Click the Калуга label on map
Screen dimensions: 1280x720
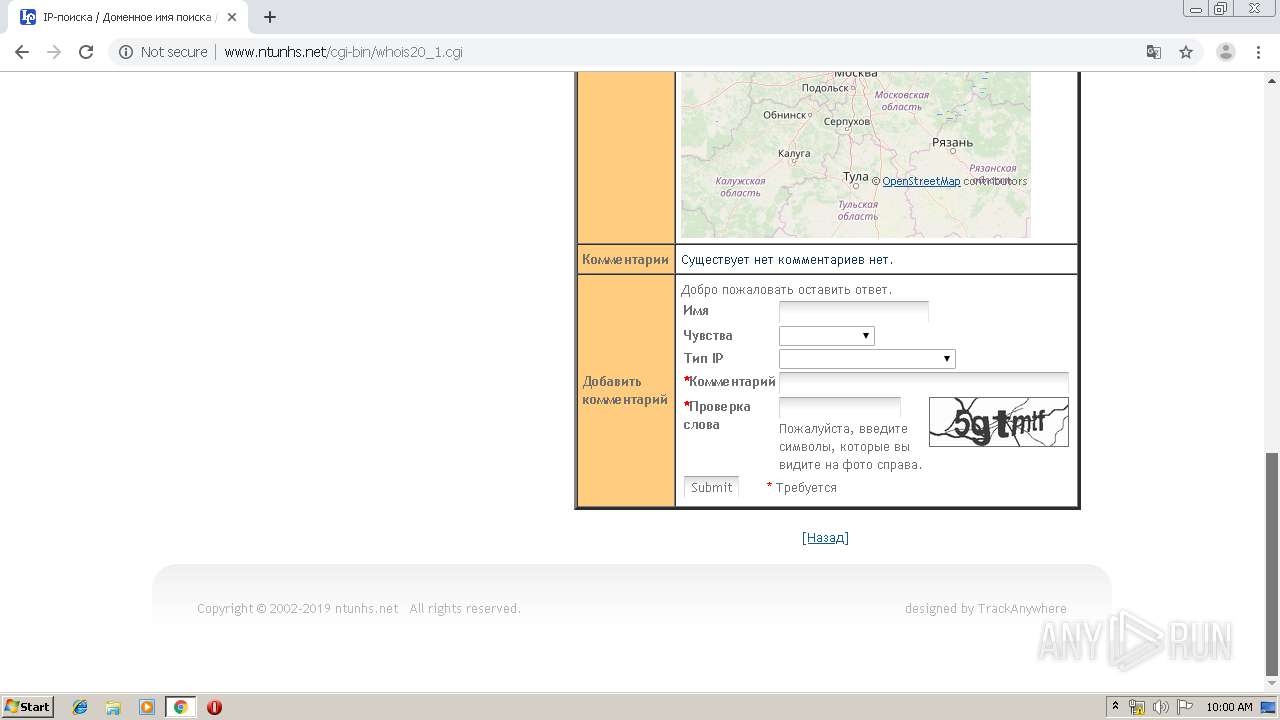pyautogui.click(x=794, y=153)
